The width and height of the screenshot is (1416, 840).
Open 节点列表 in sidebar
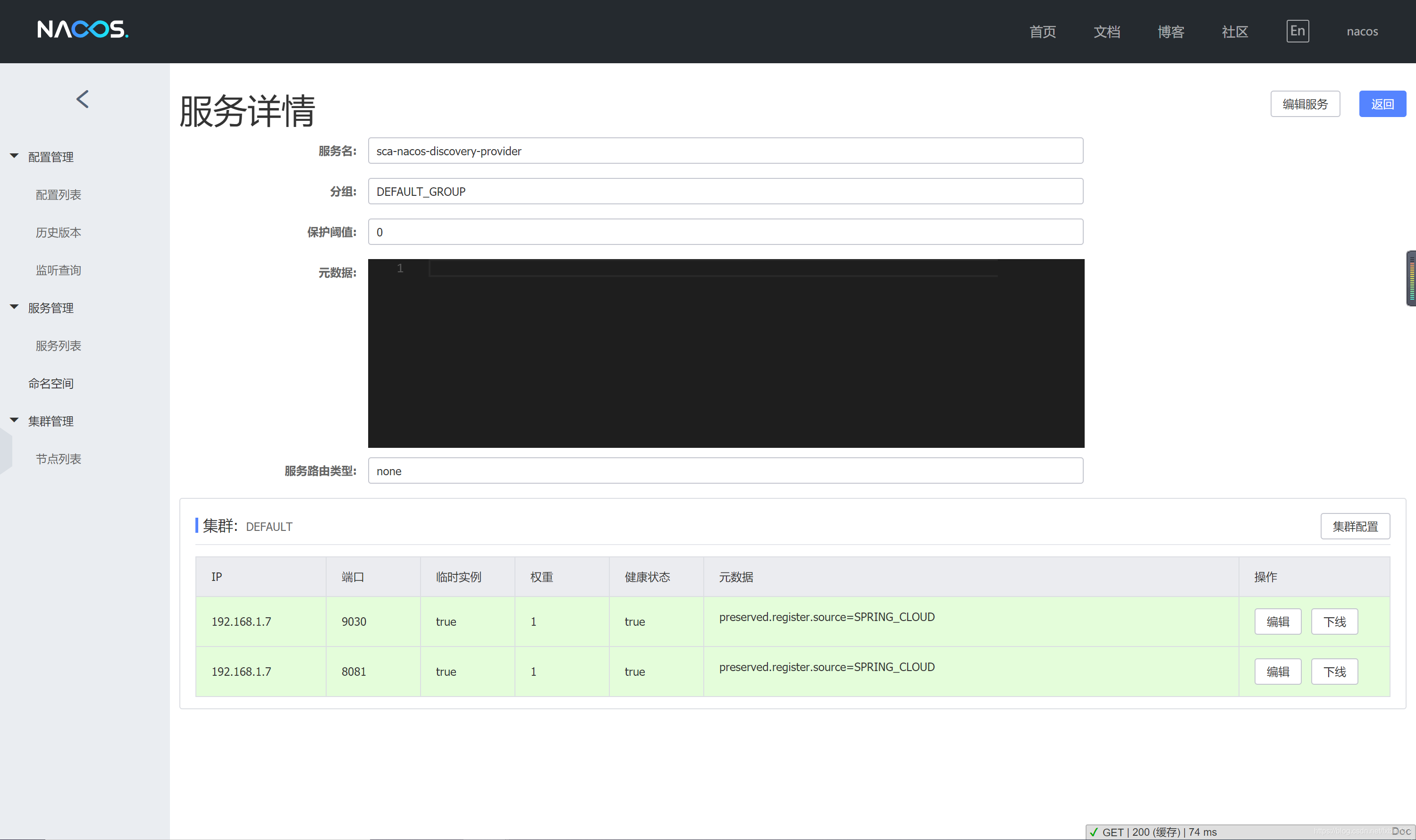(x=59, y=459)
